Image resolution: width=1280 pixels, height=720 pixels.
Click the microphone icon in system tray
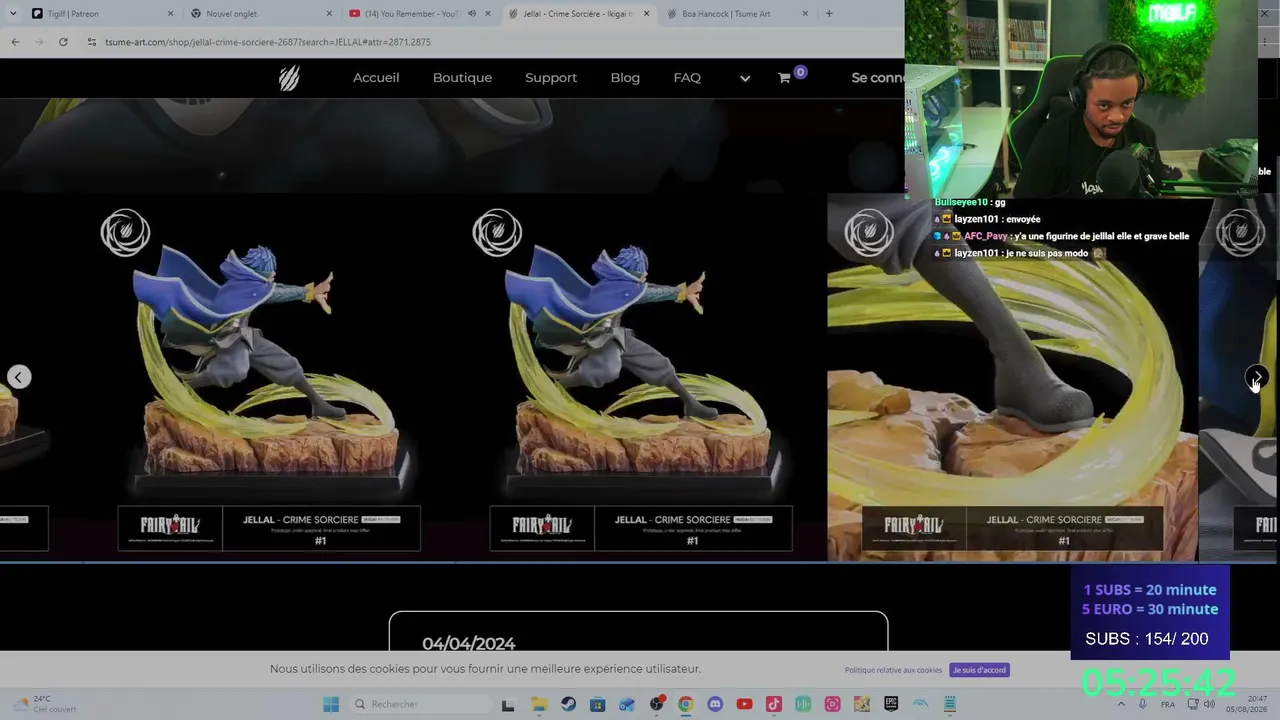coord(1142,704)
